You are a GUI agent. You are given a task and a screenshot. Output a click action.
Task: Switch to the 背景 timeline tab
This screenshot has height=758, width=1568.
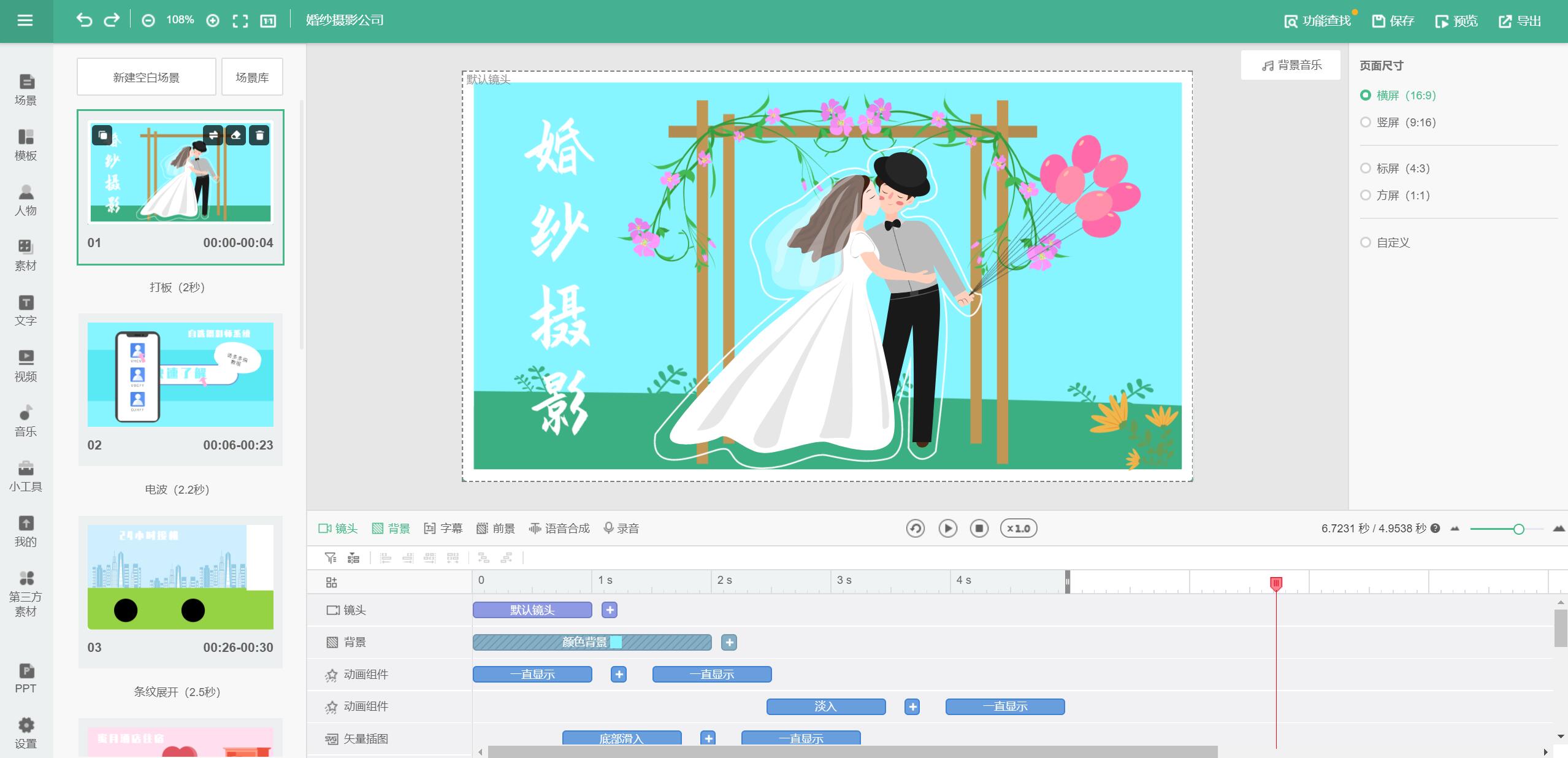(391, 528)
